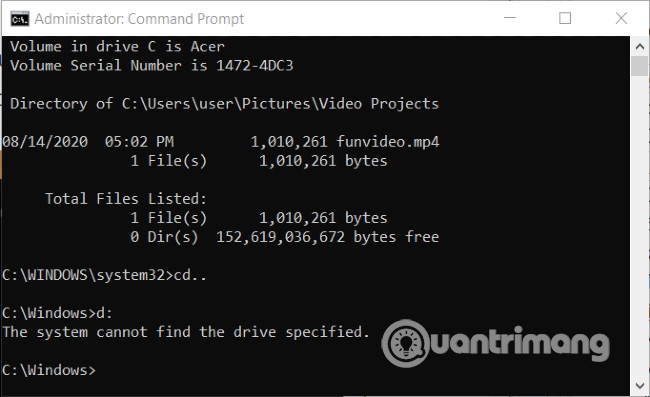650x397 pixels.
Task: Open the Command Prompt title bar icon menu
Action: click(19, 19)
